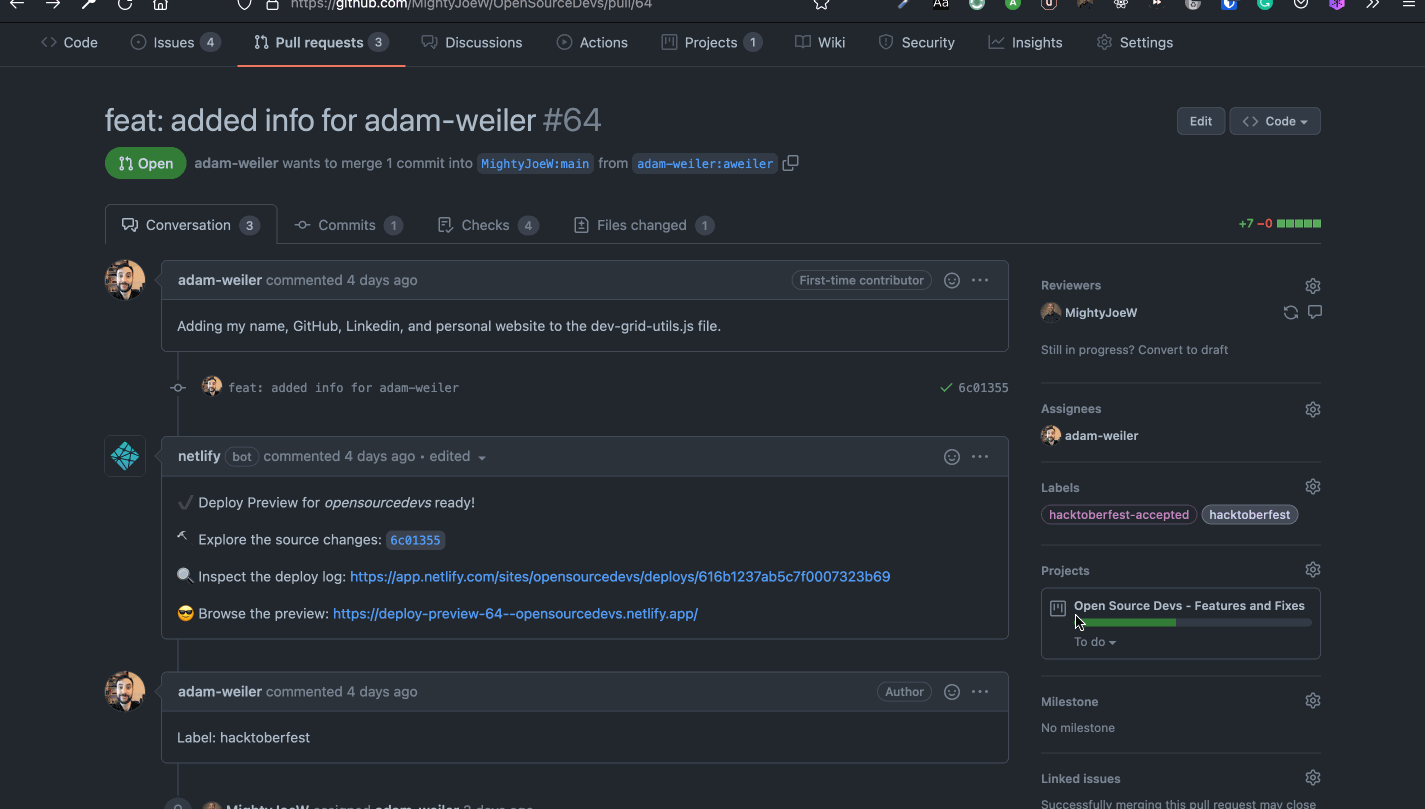Click the commit success check mark

pos(946,388)
